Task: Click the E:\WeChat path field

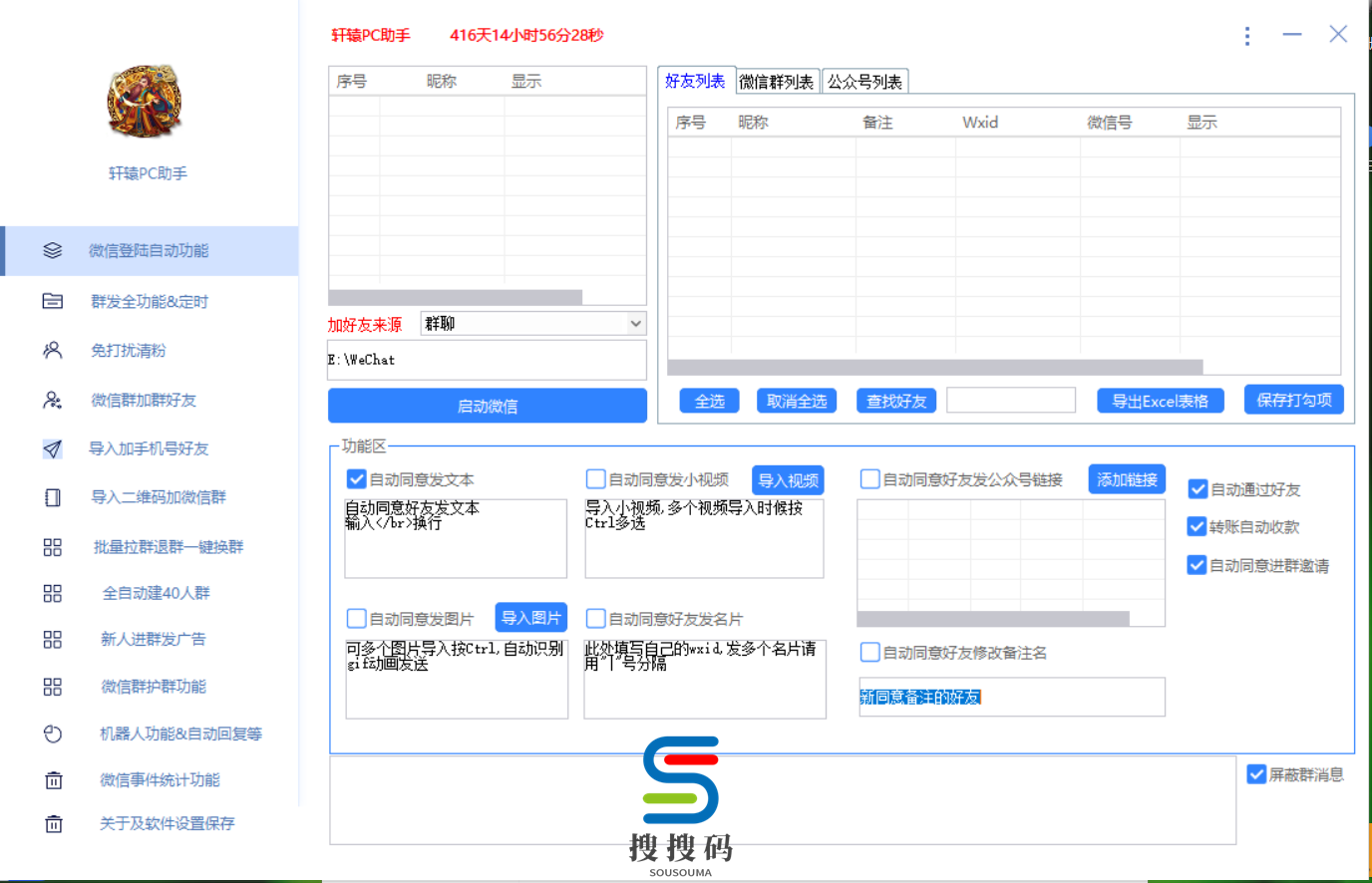Action: coord(488,360)
